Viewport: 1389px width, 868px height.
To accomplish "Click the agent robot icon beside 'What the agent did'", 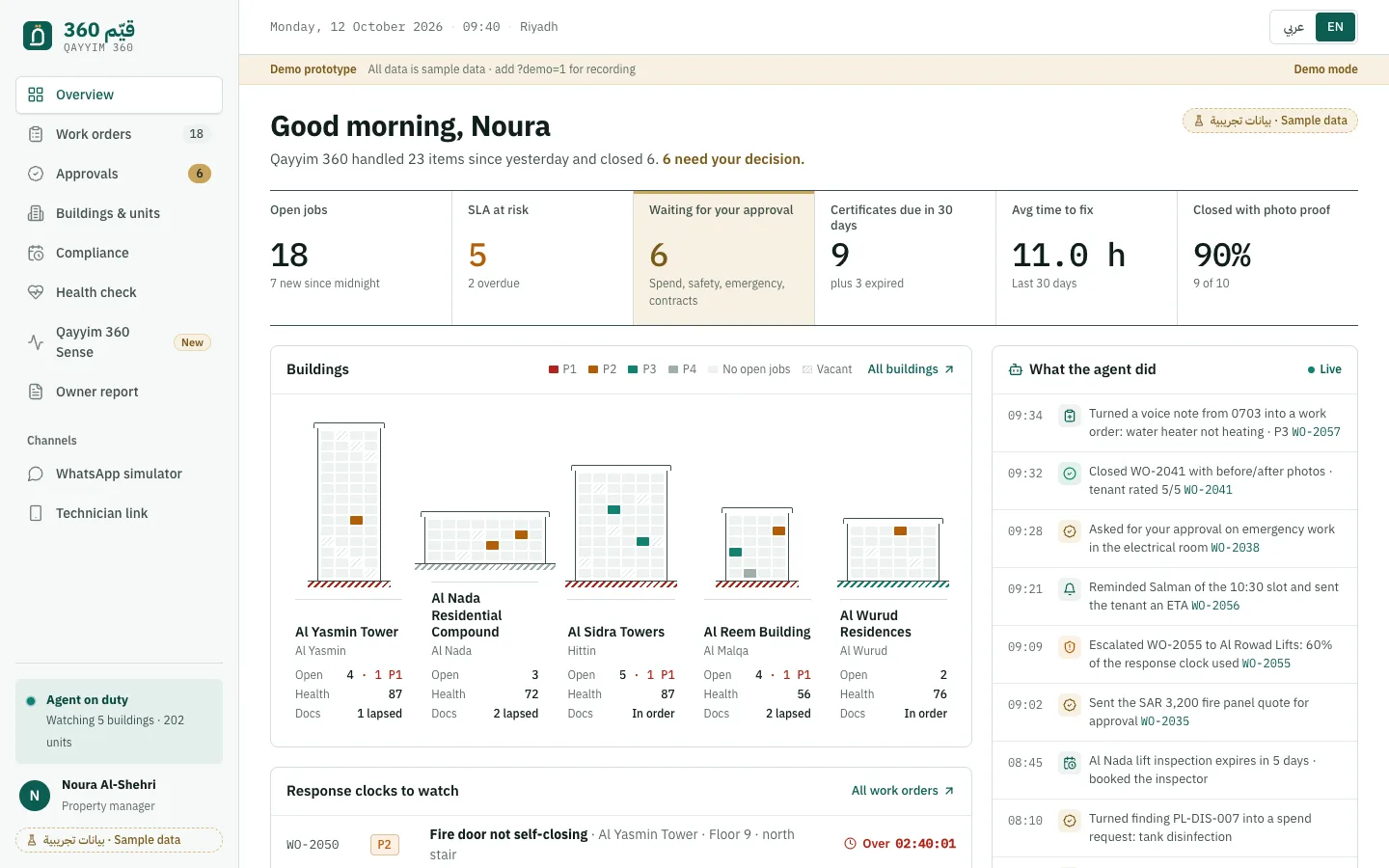I will (x=1016, y=369).
